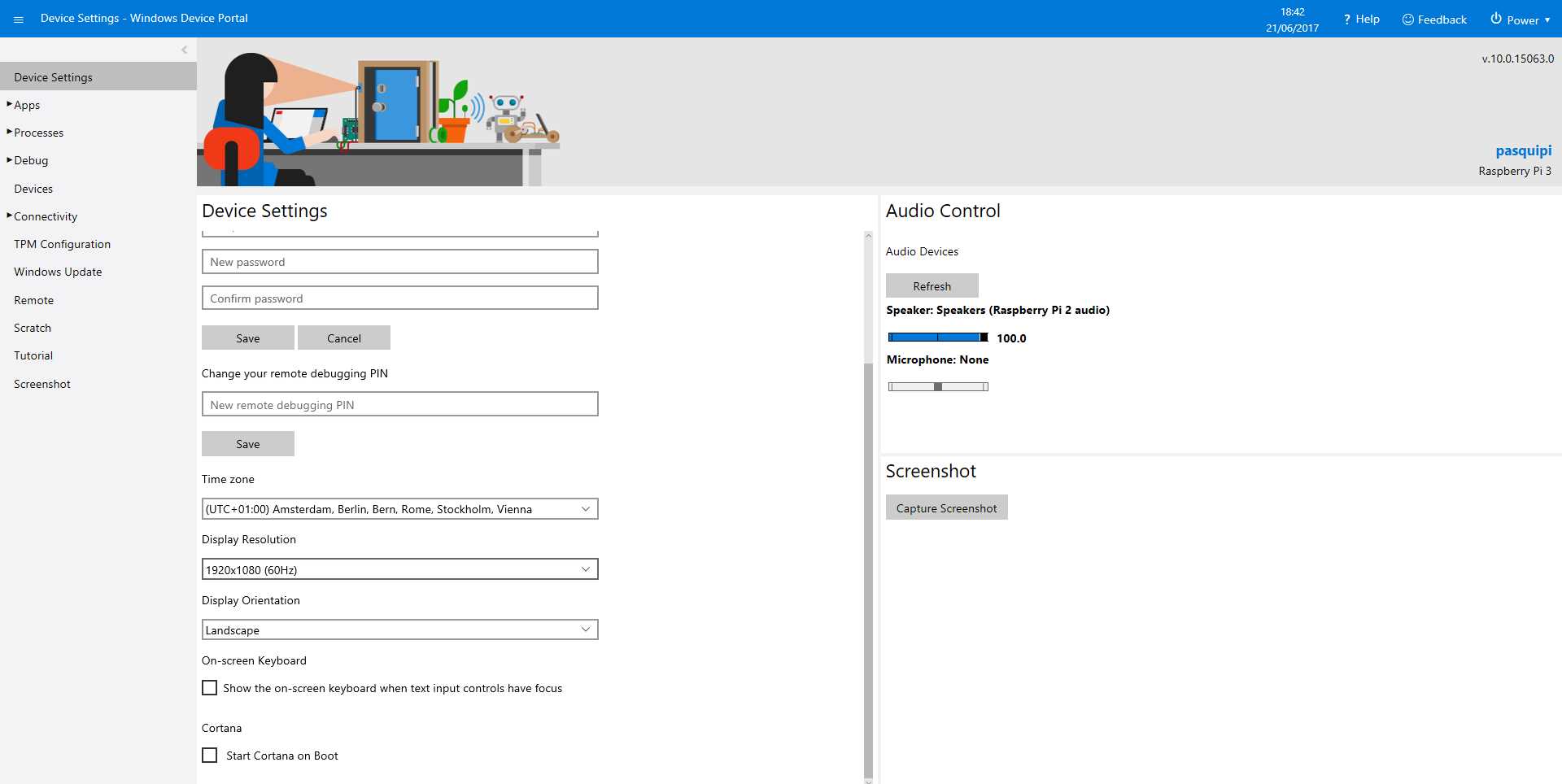Click the scroll-up arrow of settings panel

coord(868,236)
